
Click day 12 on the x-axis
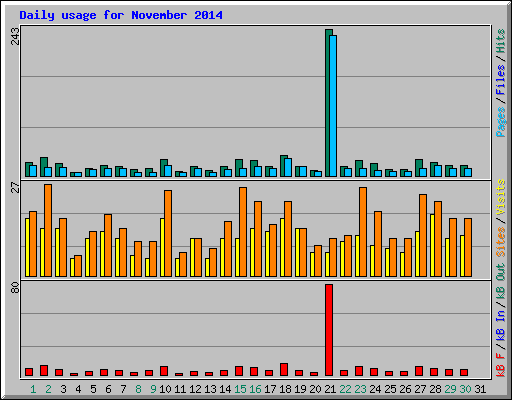coord(195,389)
